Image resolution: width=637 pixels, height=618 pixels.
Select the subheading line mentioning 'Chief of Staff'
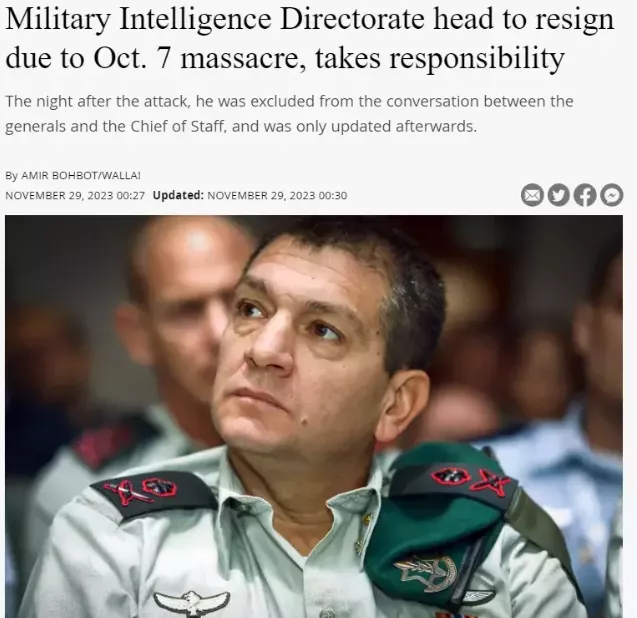pos(241,126)
